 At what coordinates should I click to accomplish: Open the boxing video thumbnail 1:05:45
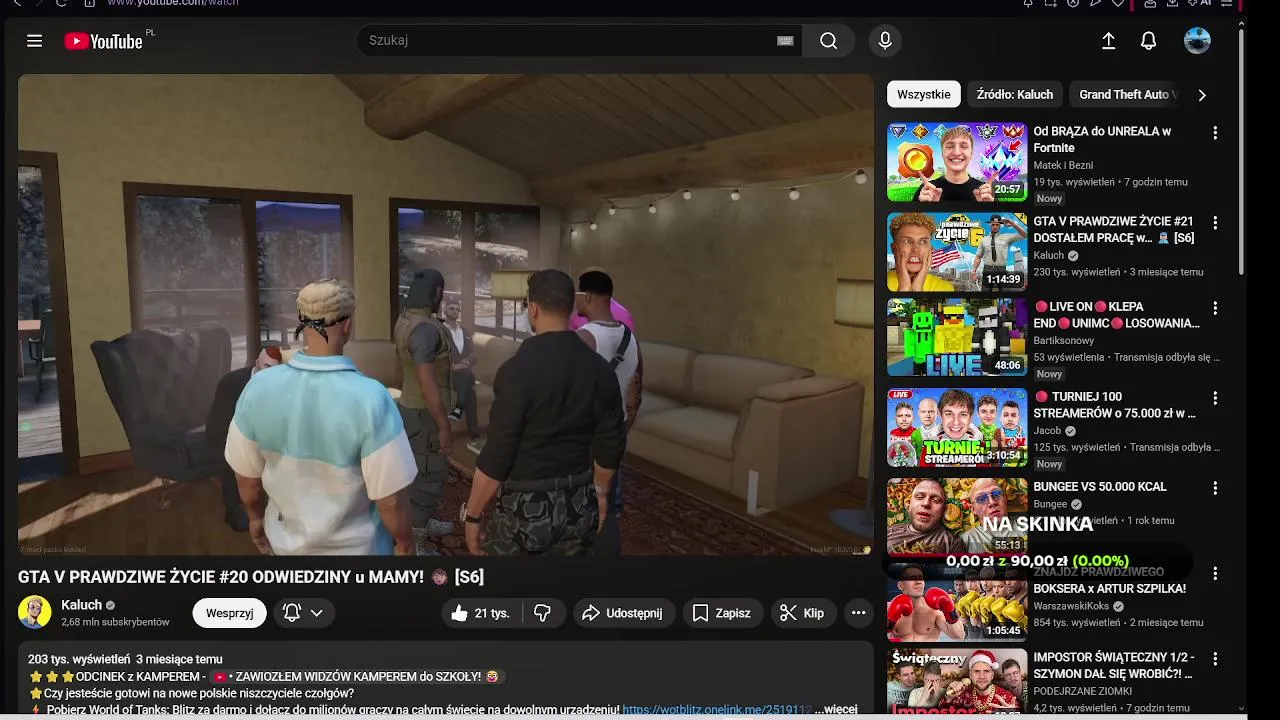coord(957,602)
